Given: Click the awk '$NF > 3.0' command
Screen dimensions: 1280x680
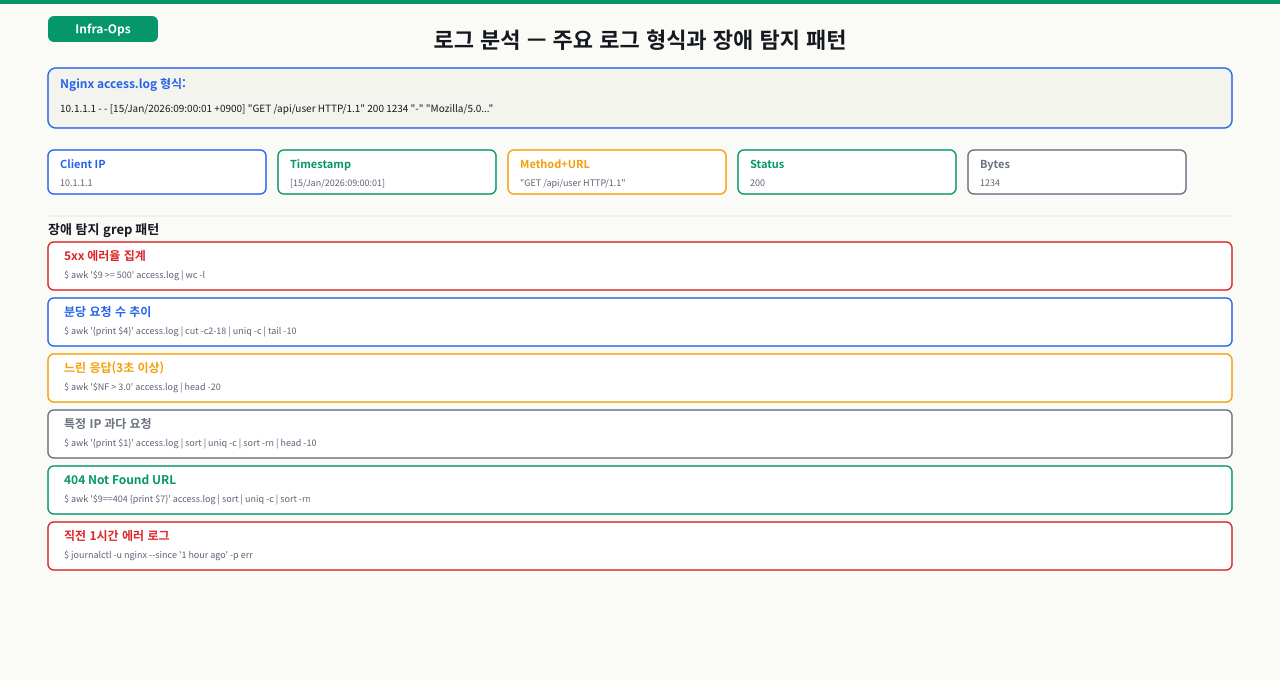Looking at the screenshot, I should click(x=142, y=387).
